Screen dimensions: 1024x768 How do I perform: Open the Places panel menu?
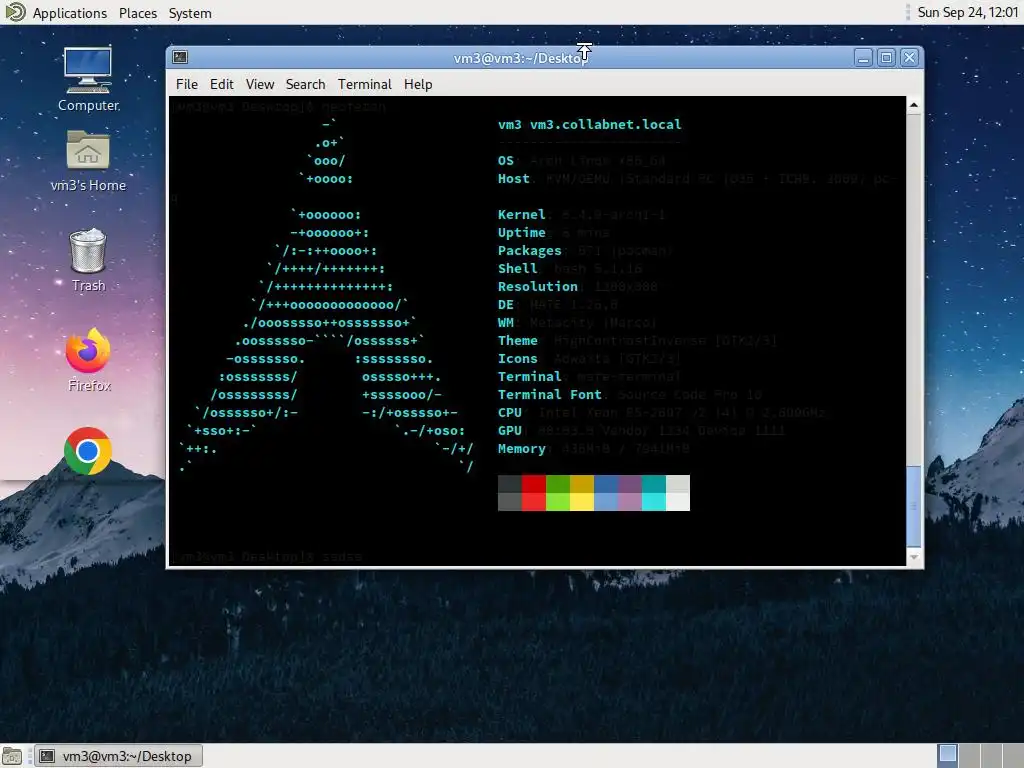click(x=138, y=13)
